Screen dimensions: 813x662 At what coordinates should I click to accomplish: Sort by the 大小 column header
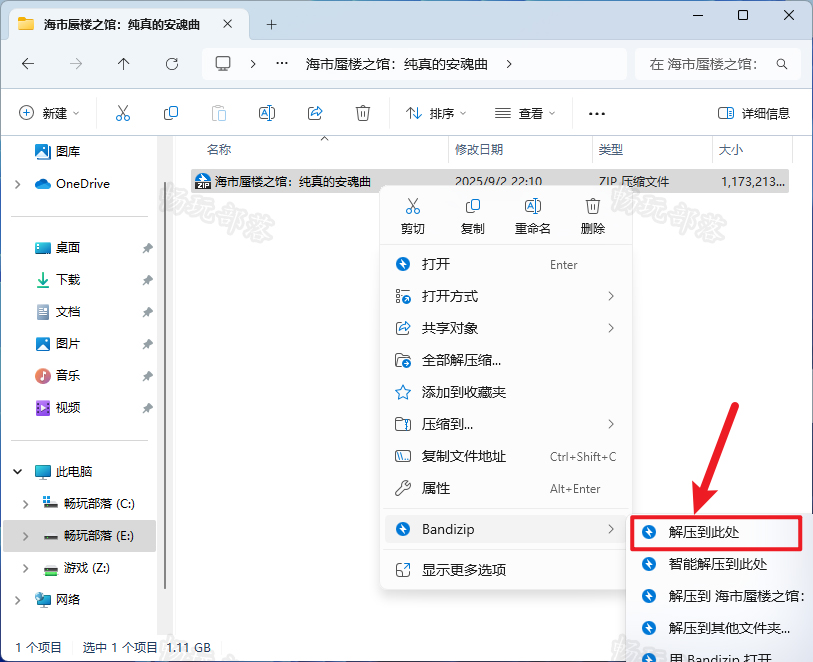(x=731, y=150)
